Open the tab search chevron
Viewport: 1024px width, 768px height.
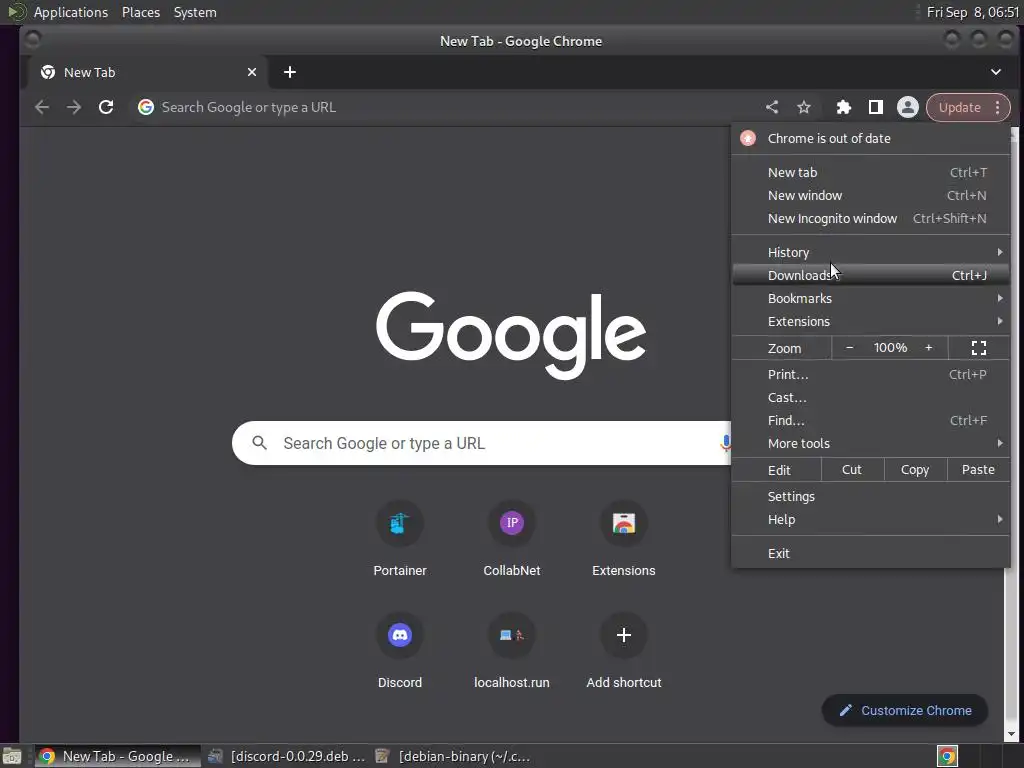(x=996, y=72)
